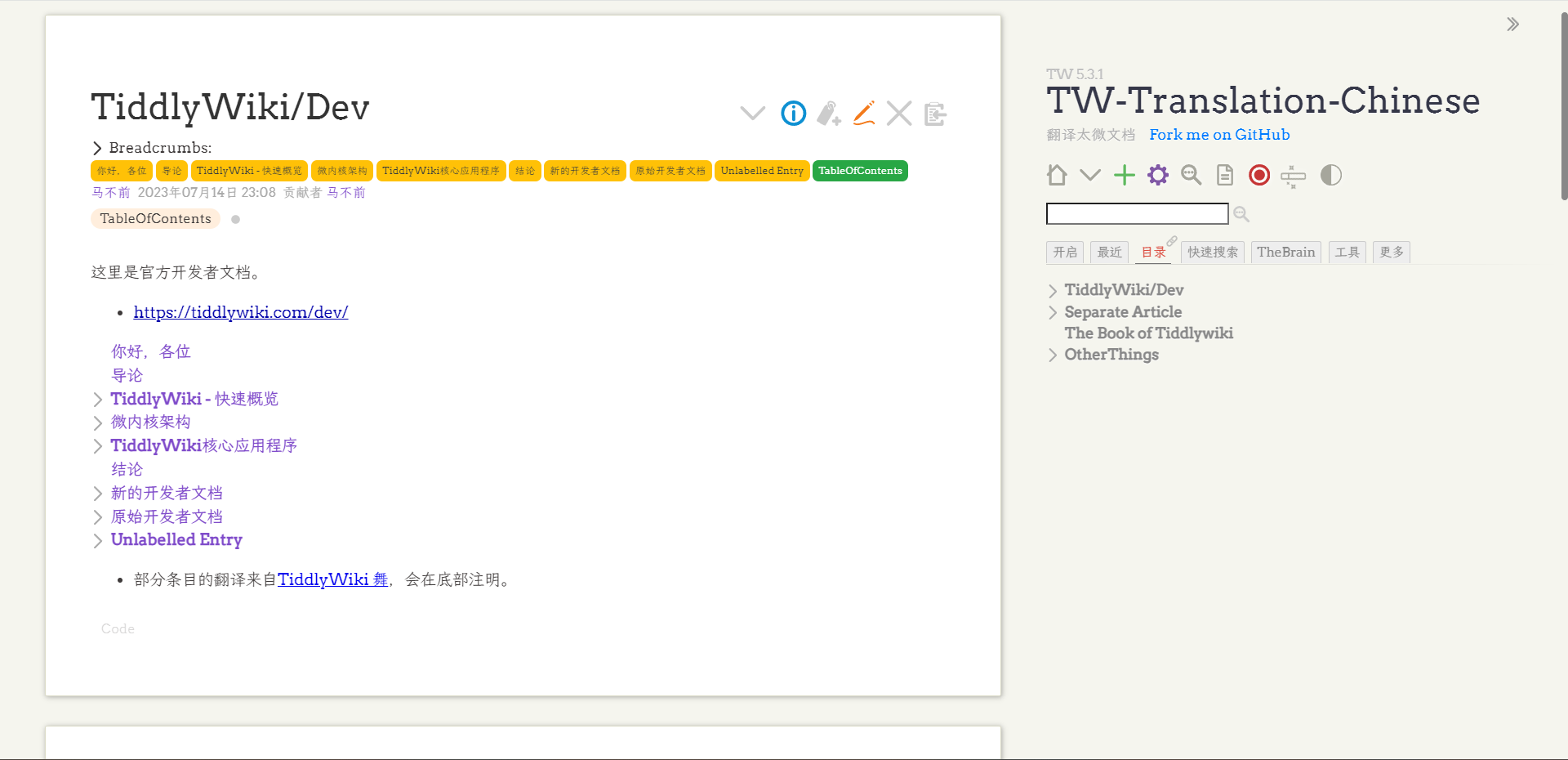Expand TiddlyWiki/Dev in sidebar contents
The height and width of the screenshot is (760, 1568).
[1053, 291]
